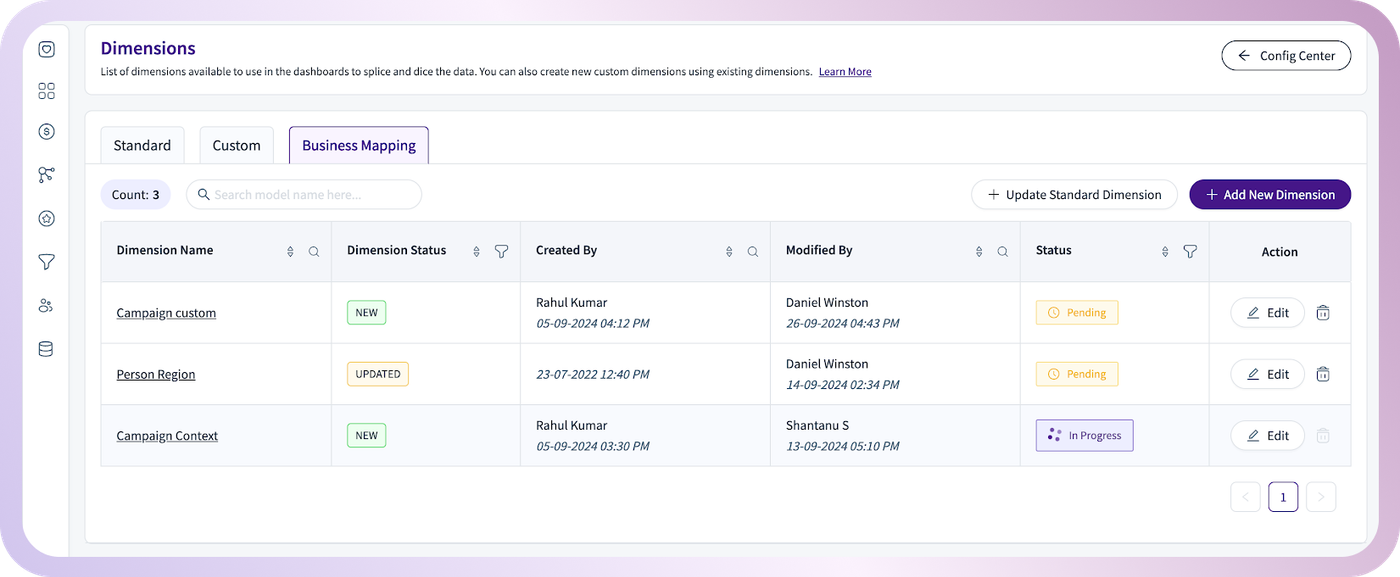
Task: Click the Dimensions page heading
Action: pos(148,48)
